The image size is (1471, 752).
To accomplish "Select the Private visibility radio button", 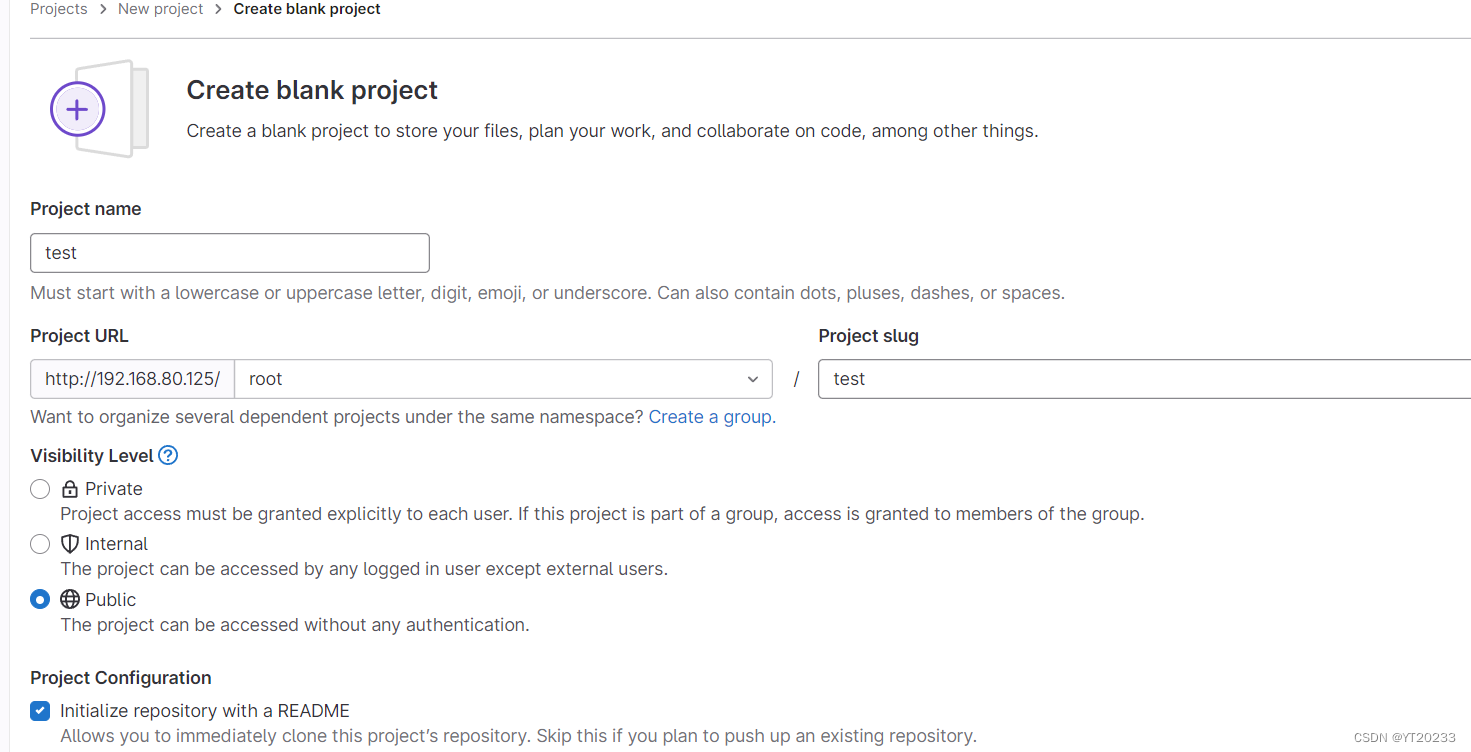I will tap(40, 489).
